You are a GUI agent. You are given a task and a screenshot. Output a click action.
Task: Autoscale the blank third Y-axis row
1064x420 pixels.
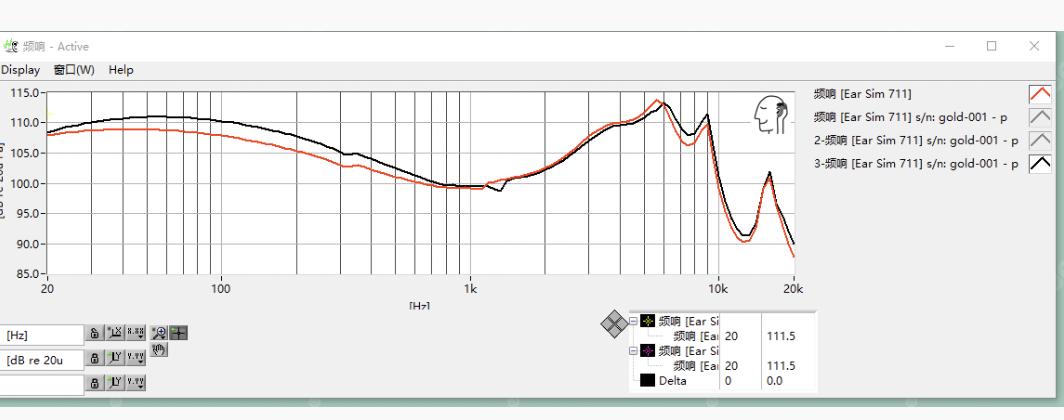[x=115, y=383]
